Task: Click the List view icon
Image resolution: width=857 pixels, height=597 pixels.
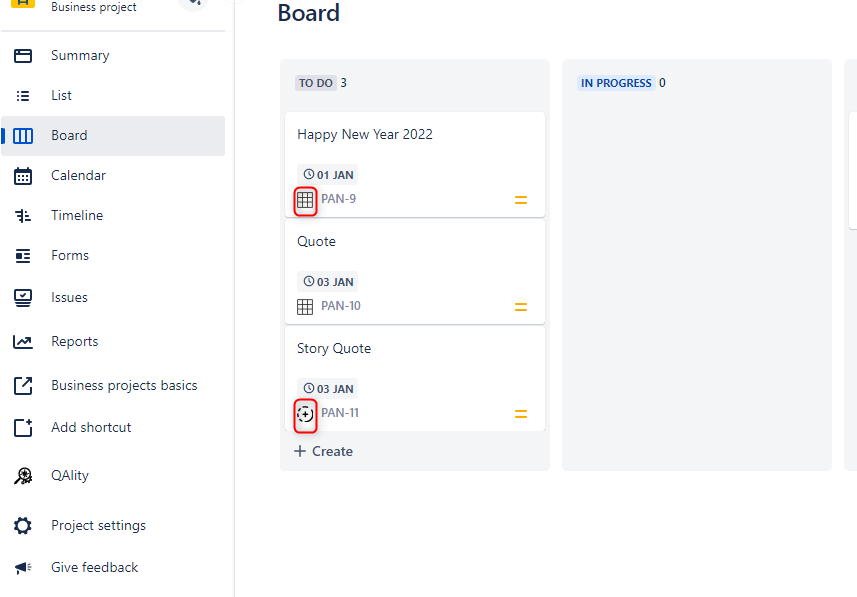Action: (23, 96)
